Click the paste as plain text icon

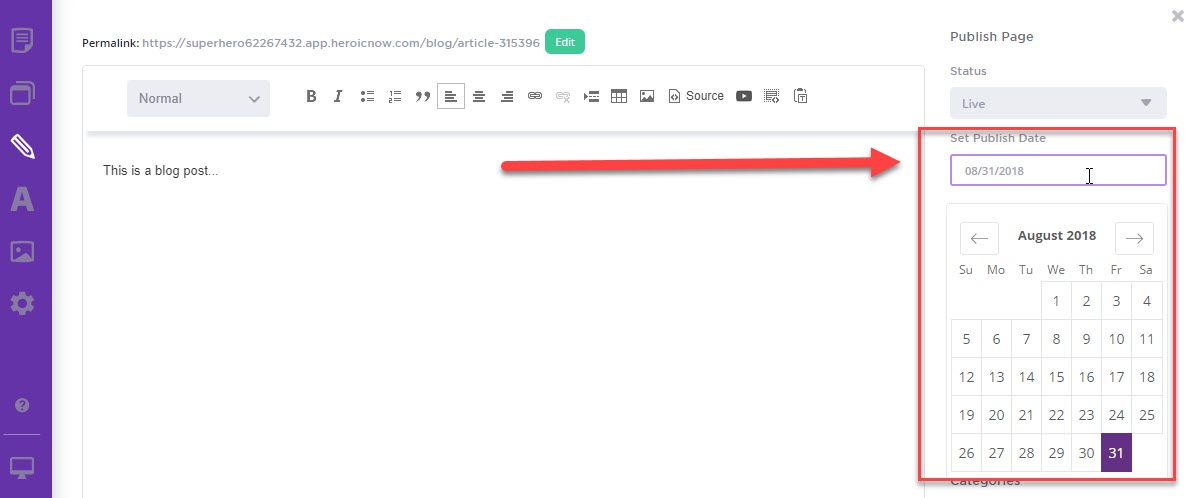click(x=800, y=96)
